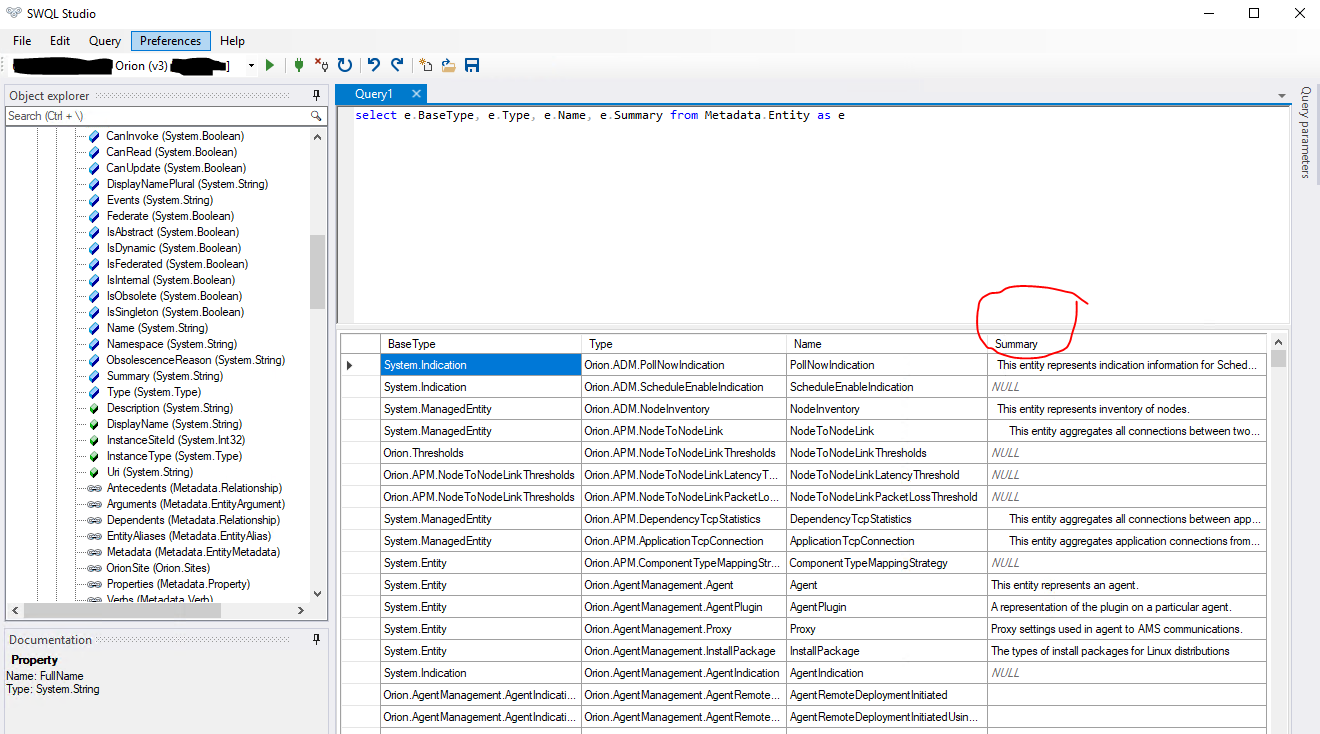Toggle the Documentation panel pin

(x=317, y=640)
